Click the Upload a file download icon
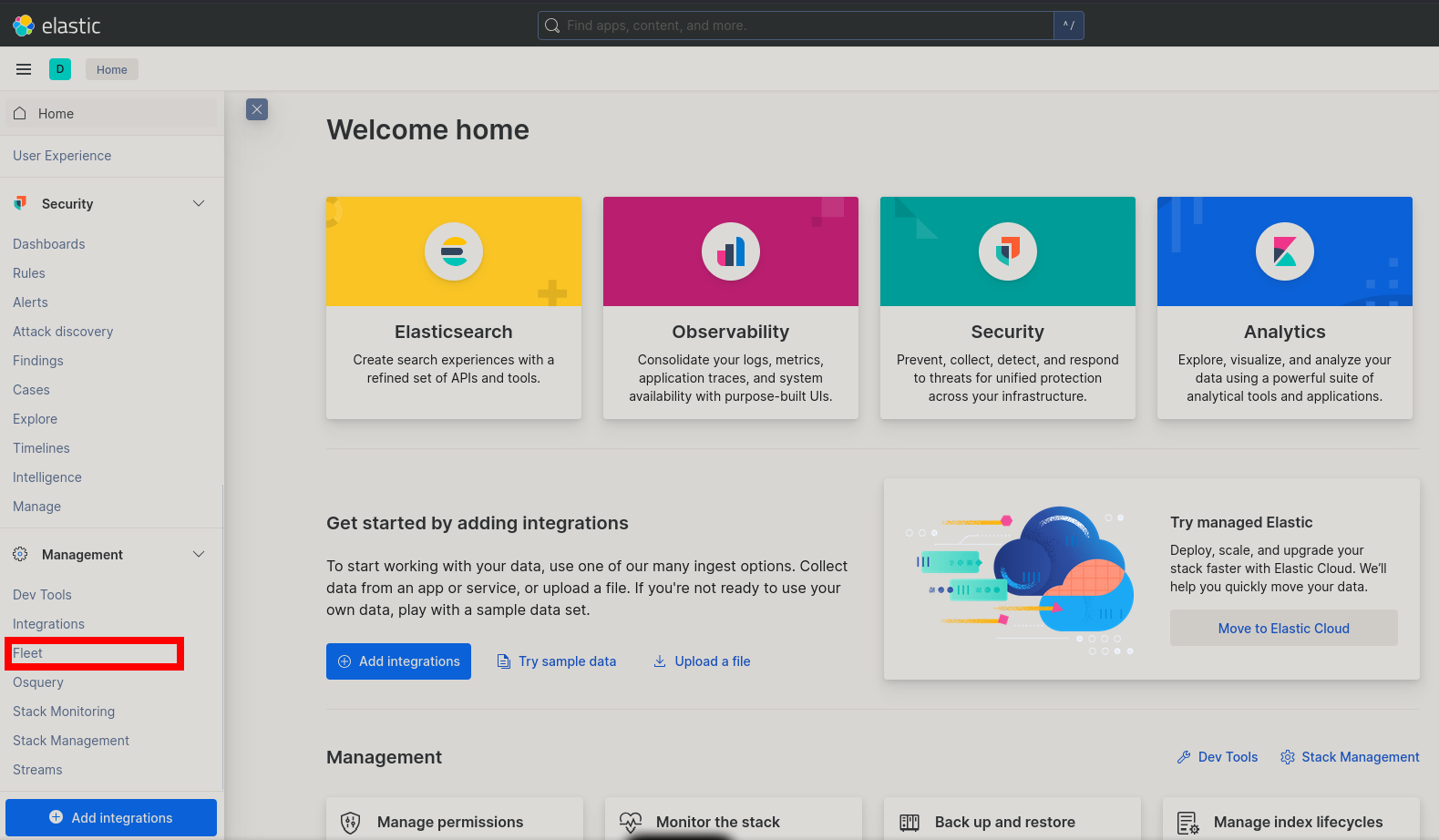 [x=660, y=661]
